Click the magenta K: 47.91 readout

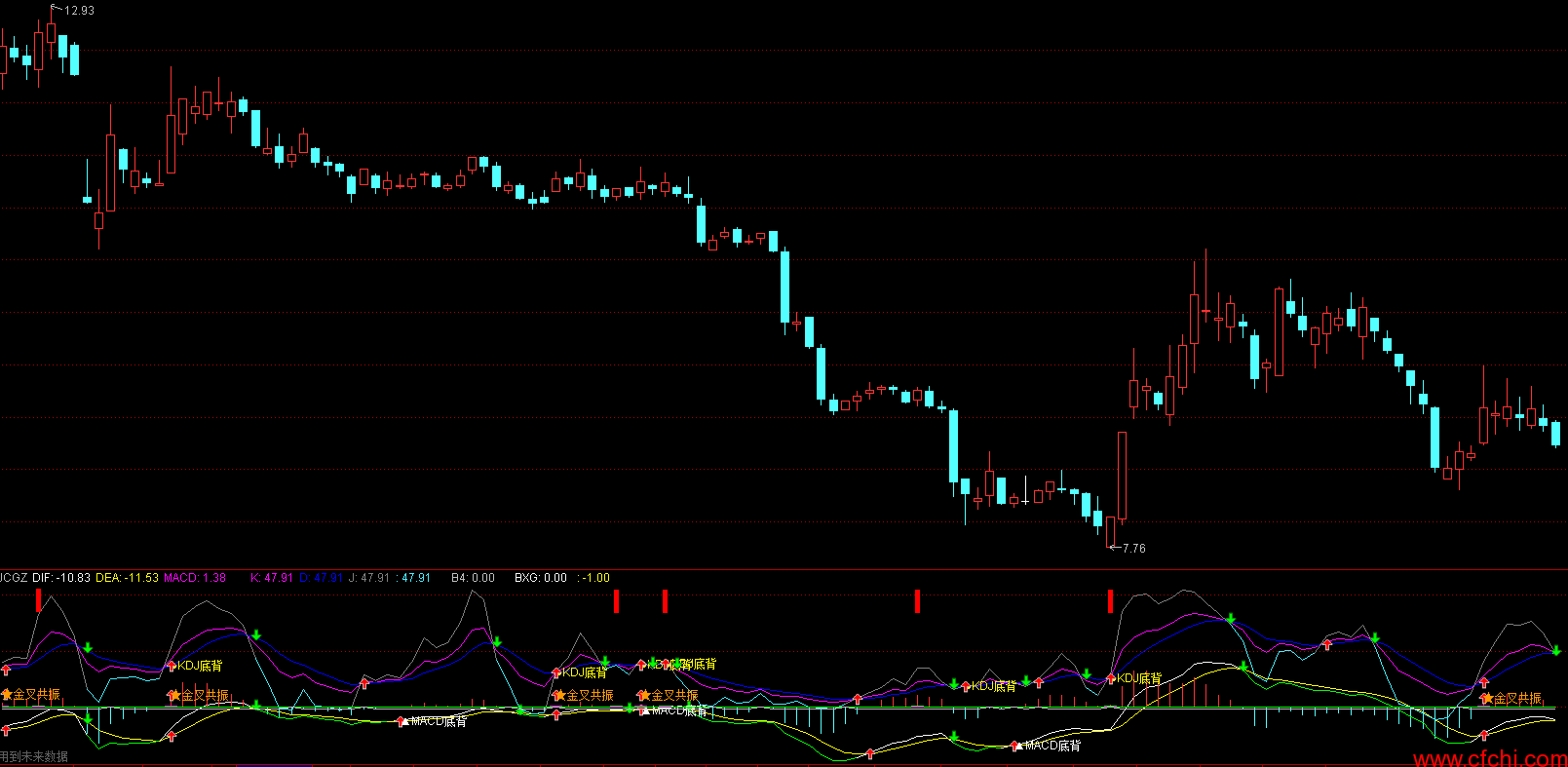tap(272, 578)
